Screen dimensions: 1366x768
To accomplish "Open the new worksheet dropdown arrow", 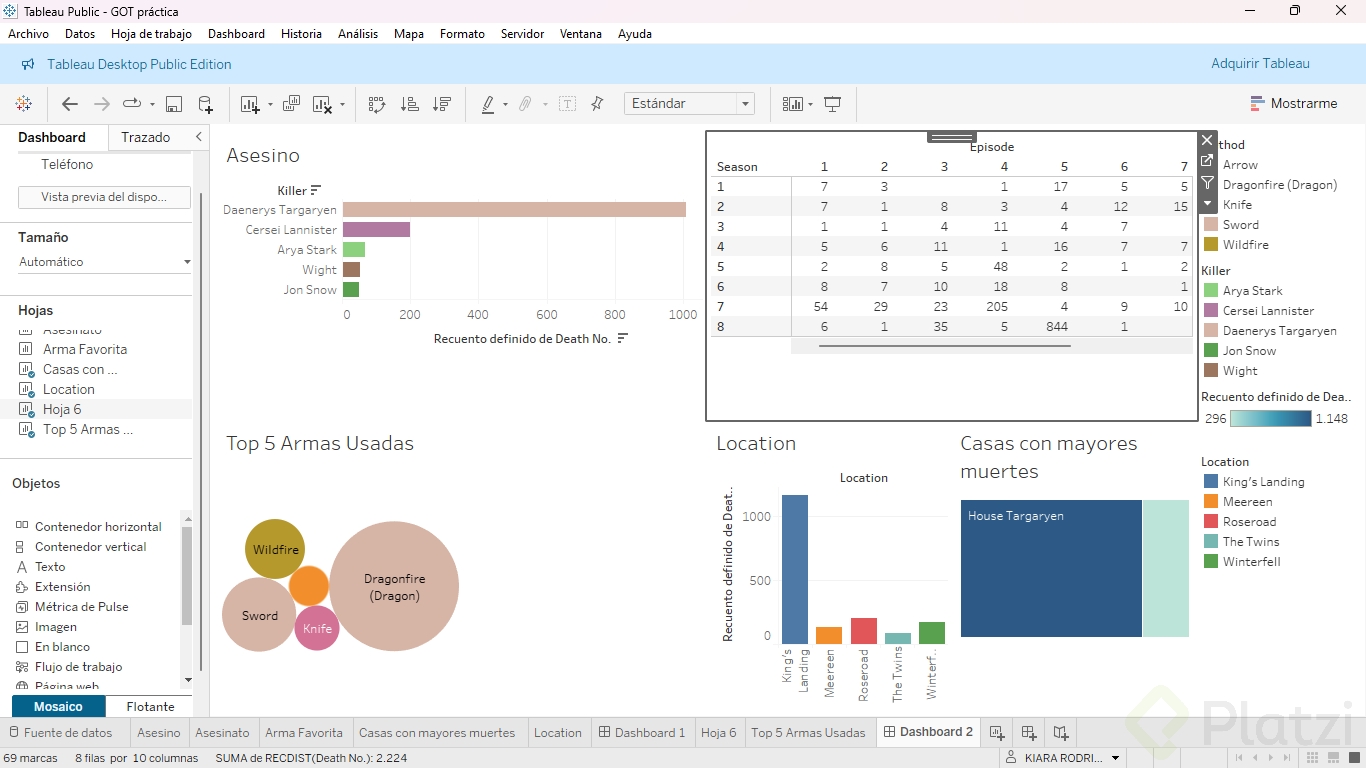I will click(x=270, y=105).
